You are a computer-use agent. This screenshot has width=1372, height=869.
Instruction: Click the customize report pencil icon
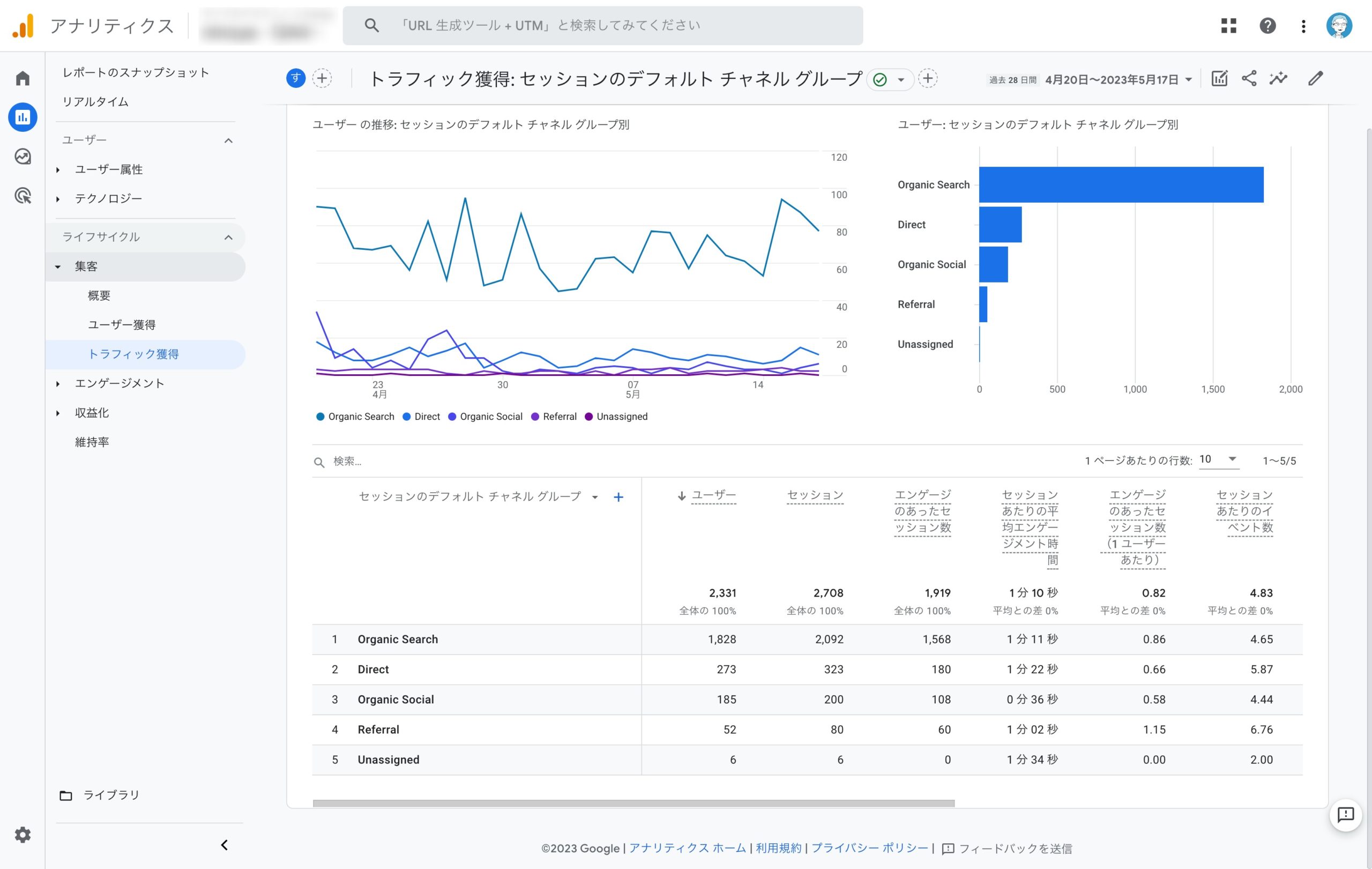click(x=1315, y=79)
